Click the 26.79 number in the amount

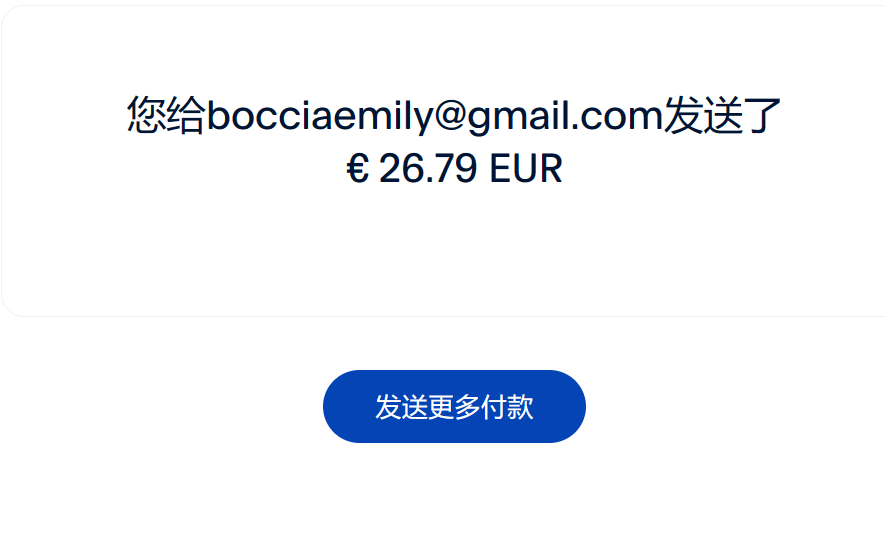pos(428,168)
